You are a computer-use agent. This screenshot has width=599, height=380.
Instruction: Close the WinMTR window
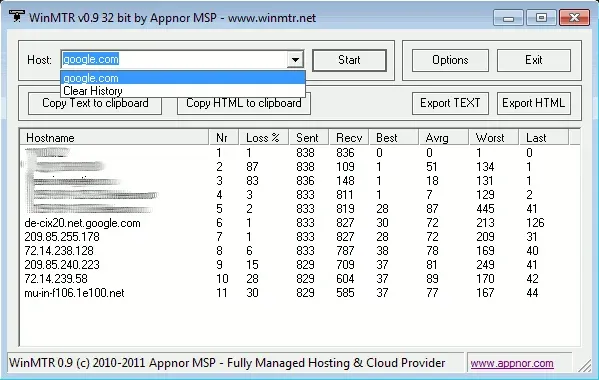(x=574, y=18)
